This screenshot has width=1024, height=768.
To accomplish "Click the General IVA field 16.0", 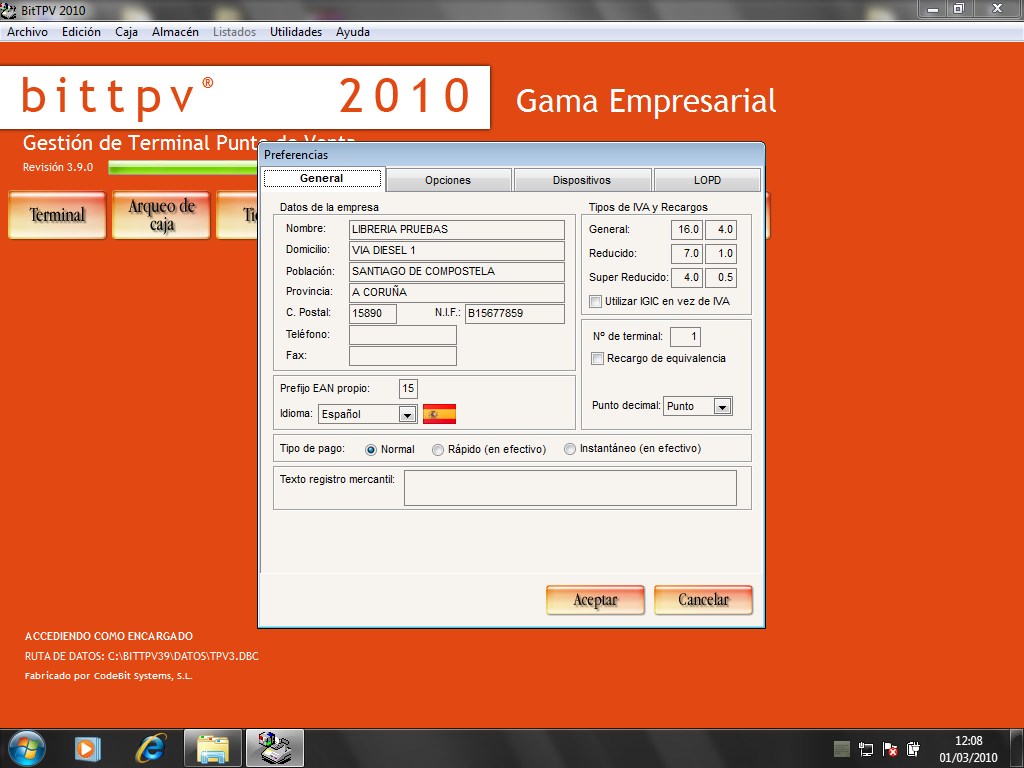I will pos(687,230).
